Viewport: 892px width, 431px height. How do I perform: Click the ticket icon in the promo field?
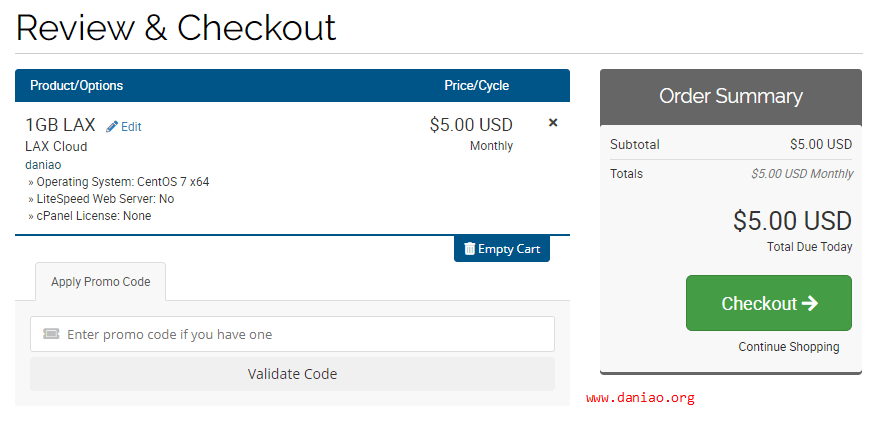point(51,334)
